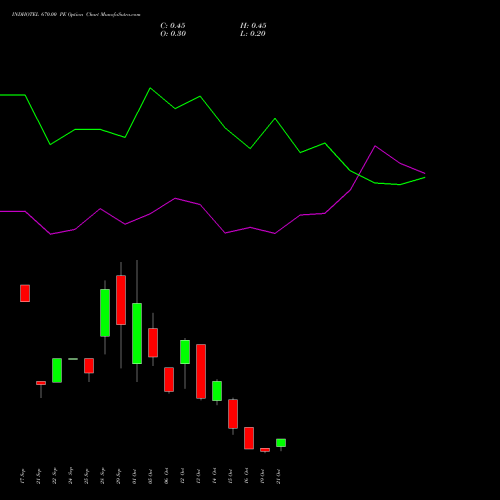Click the '05 Oct' date label
This screenshot has width=500, height=500.
point(150,476)
